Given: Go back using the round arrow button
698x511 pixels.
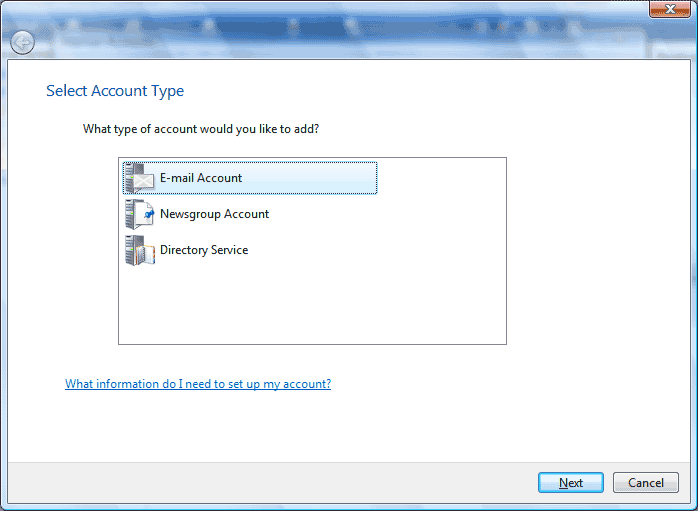Looking at the screenshot, I should pyautogui.click(x=22, y=43).
